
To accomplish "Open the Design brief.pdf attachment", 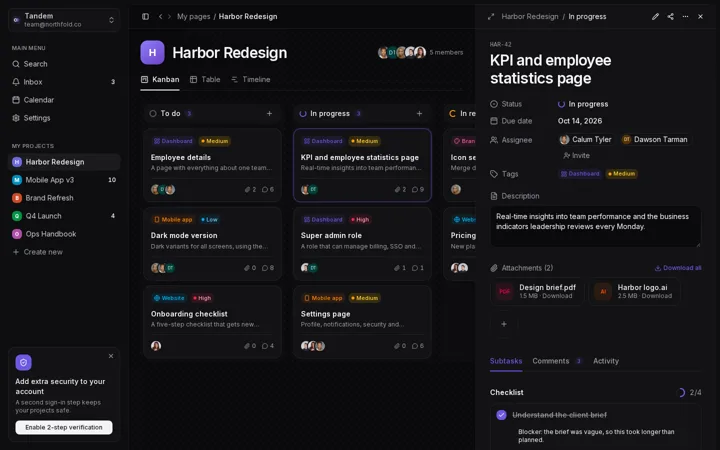I will pyautogui.click(x=537, y=291).
